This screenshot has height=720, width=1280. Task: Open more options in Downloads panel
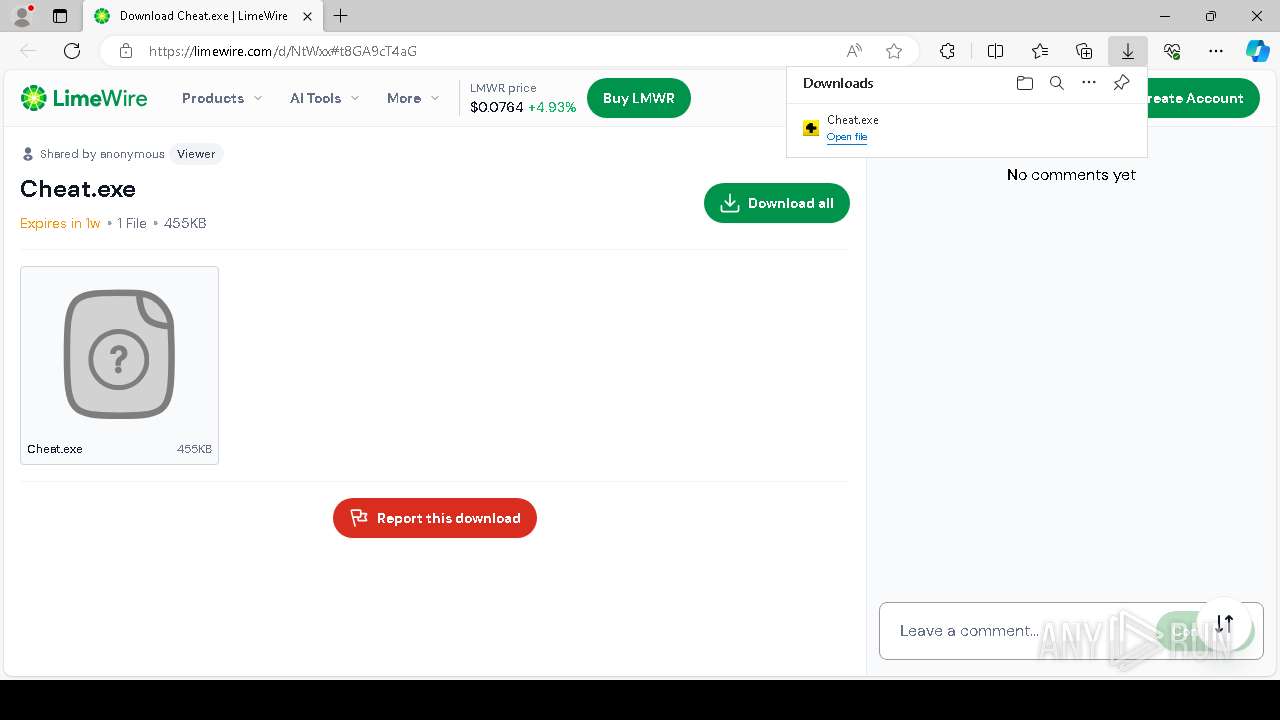[x=1089, y=83]
